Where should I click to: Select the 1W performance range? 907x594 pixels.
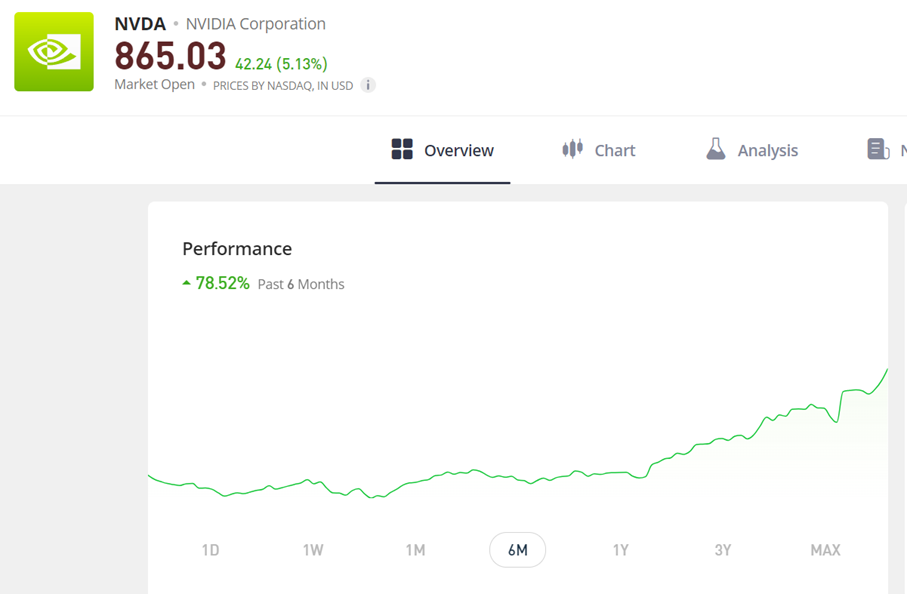tap(313, 550)
